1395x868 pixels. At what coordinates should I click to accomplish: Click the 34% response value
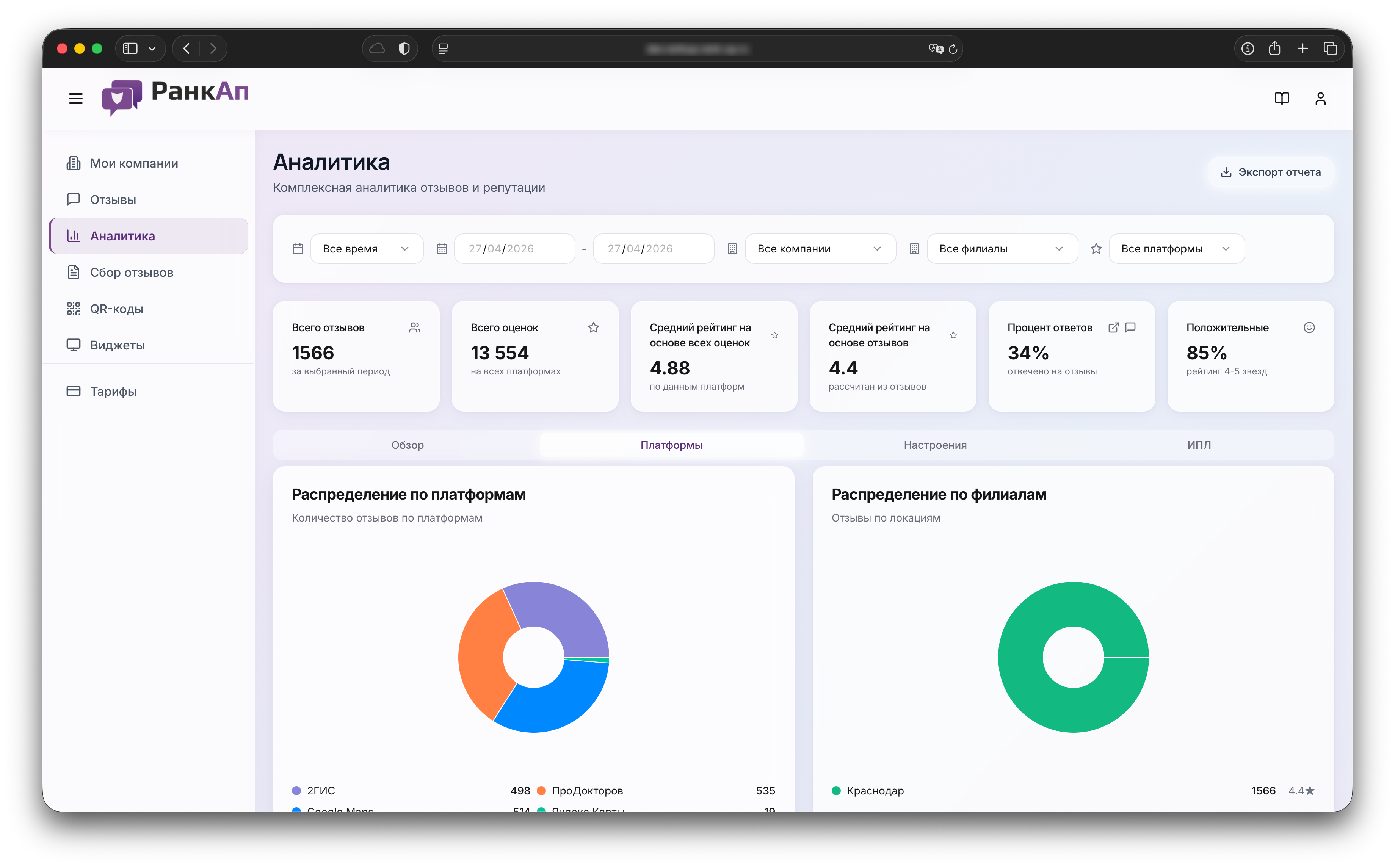pos(1028,353)
